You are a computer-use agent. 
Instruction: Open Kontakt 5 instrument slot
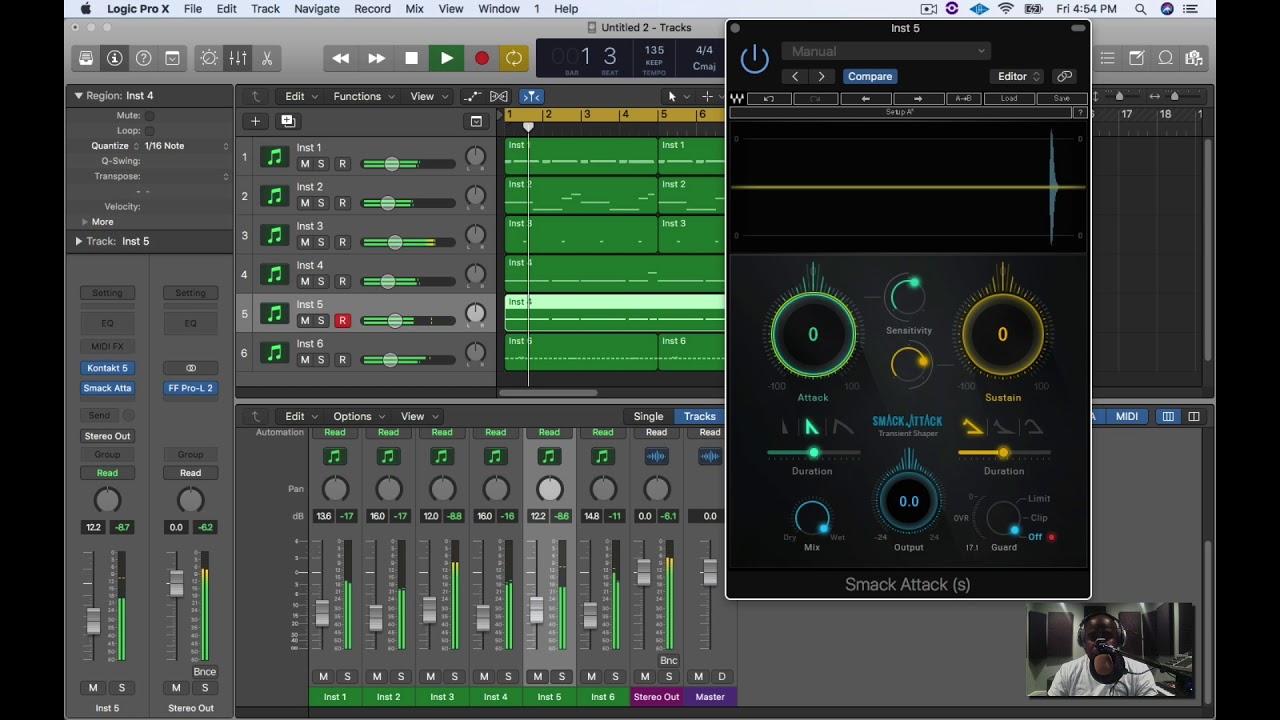pyautogui.click(x=107, y=368)
